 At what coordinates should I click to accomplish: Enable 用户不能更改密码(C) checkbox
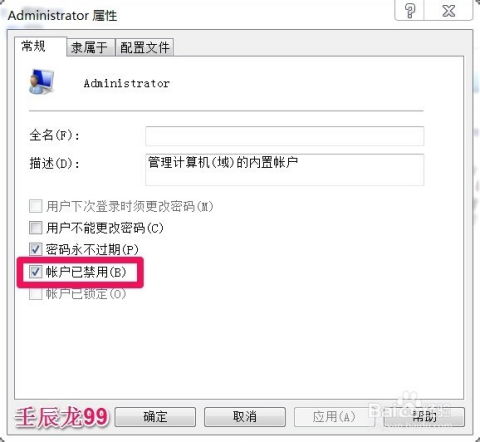coord(36,228)
